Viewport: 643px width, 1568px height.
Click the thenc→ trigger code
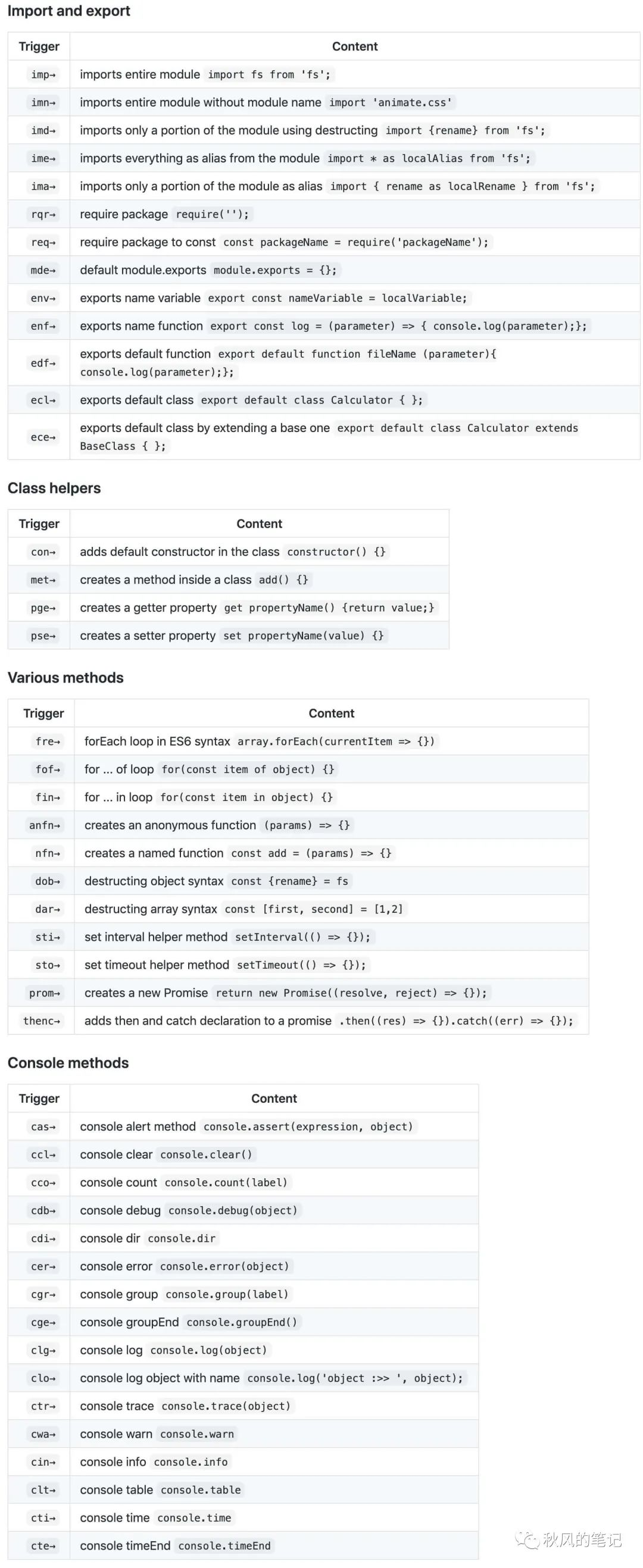click(42, 1021)
